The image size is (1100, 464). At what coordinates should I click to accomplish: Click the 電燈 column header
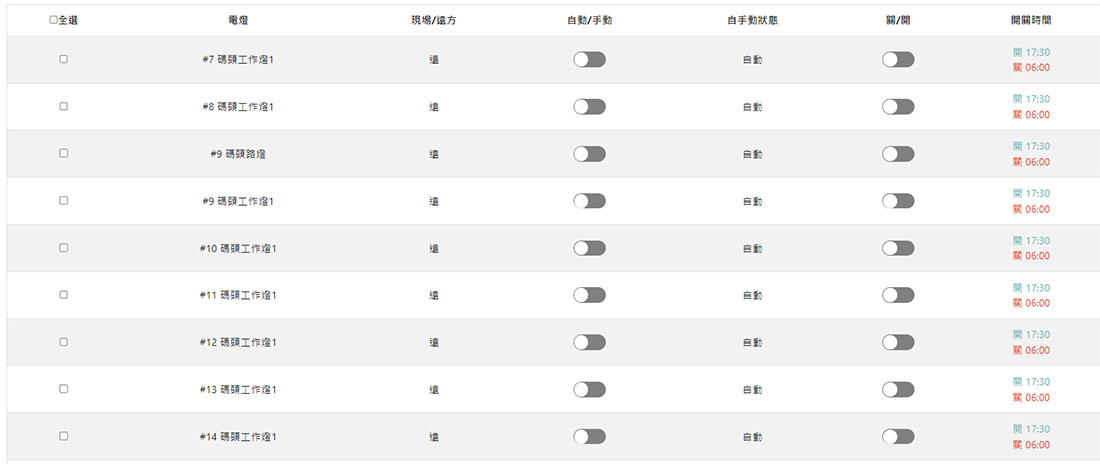(x=238, y=20)
